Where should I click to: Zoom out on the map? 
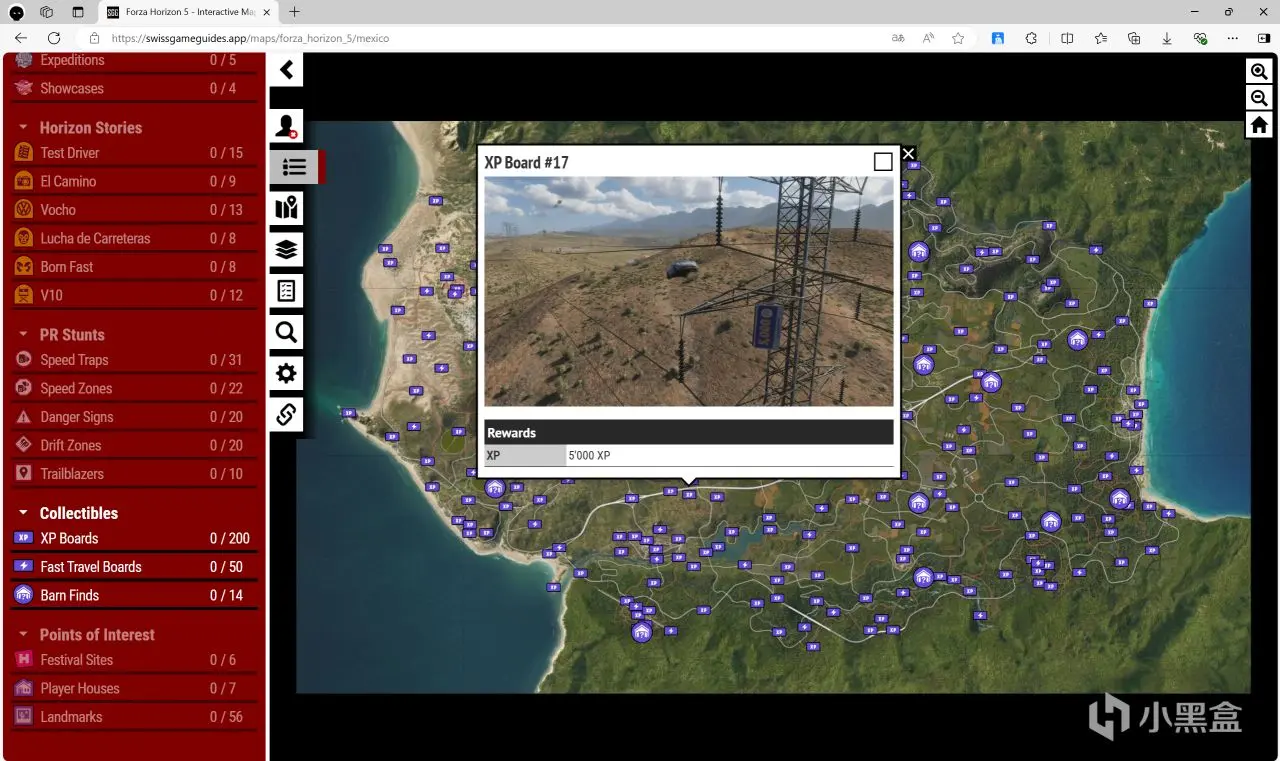pos(1259,98)
